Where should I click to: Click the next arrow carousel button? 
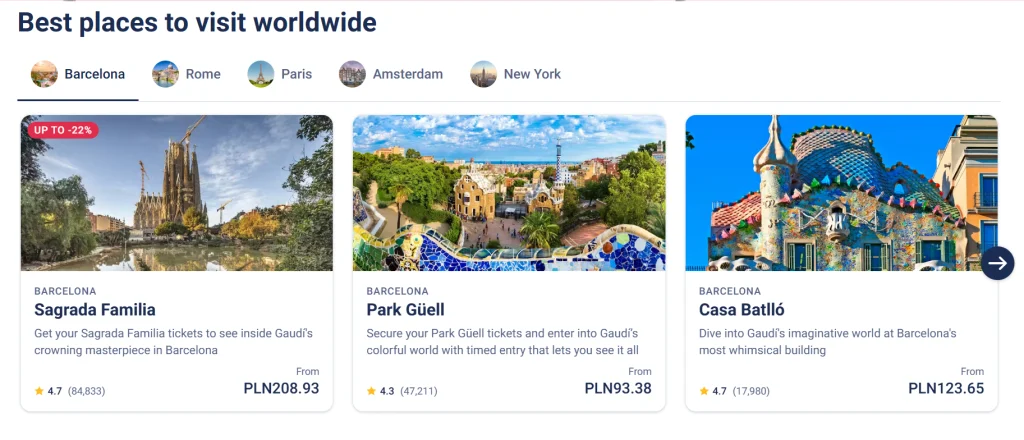point(997,263)
